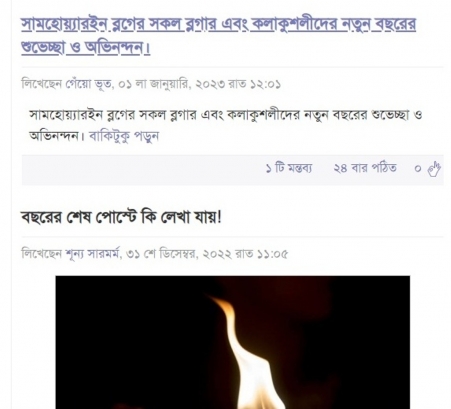This screenshot has width=451, height=409.
Task: Click the first post's excerpt text
Action: click(x=226, y=125)
